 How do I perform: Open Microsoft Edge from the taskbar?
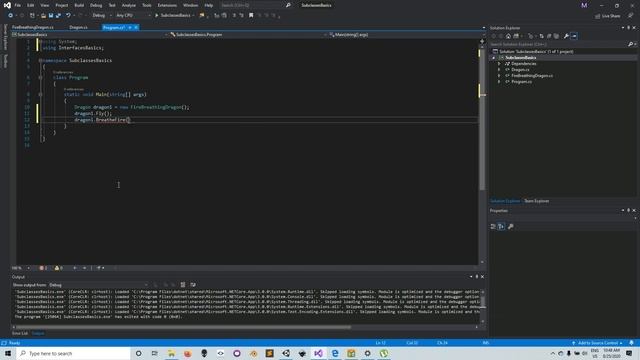click(335, 353)
